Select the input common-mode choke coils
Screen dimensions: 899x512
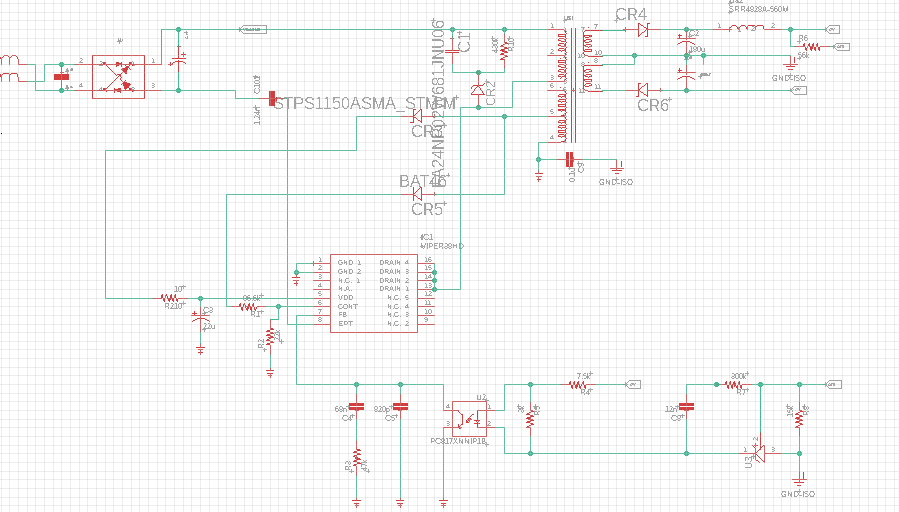9,68
